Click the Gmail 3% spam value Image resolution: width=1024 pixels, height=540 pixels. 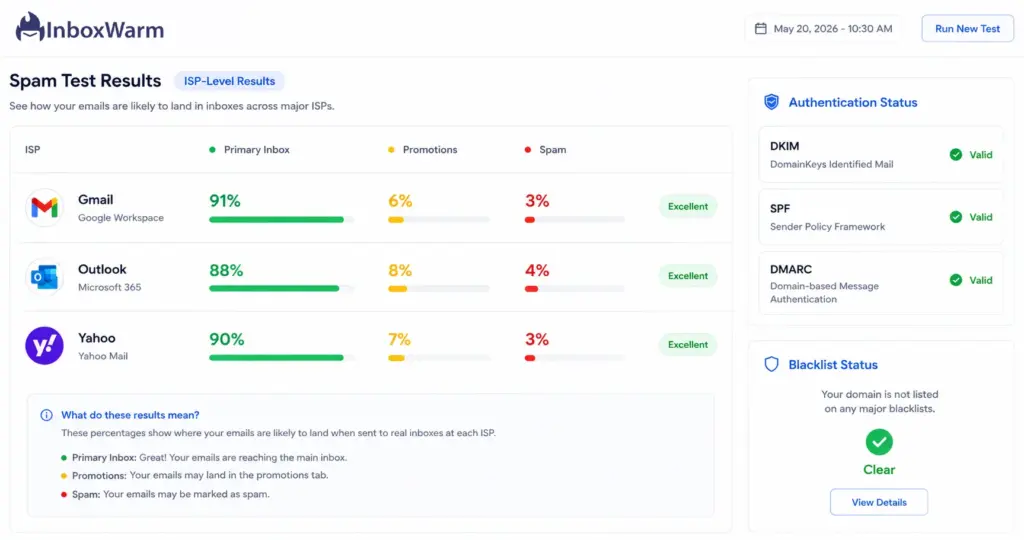(537, 200)
